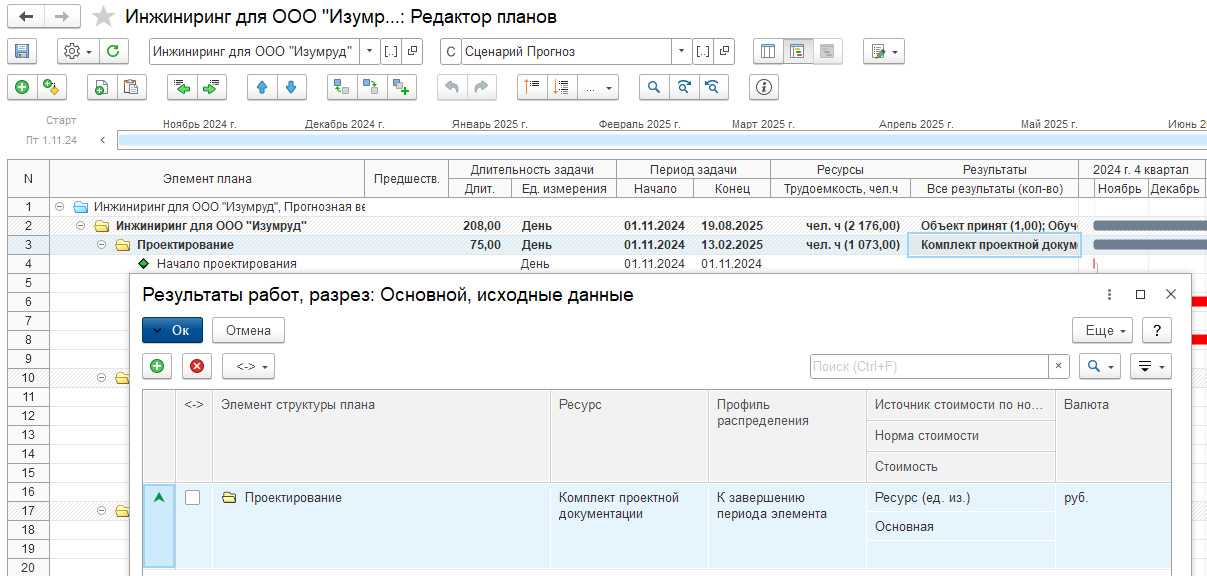1207x576 pixels.
Task: Click the undo arrow icon
Action: coord(452,87)
